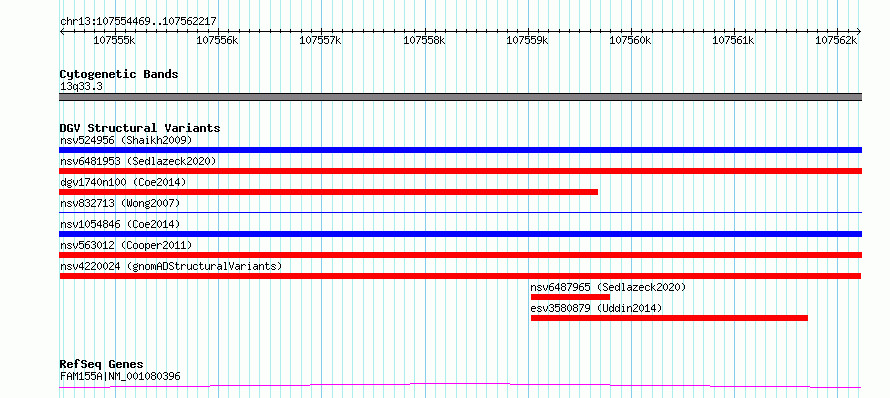Open variant dgv1740n100 (Coe2014)
Image resolution: width=890 pixels, height=398 pixels.
click(123, 182)
